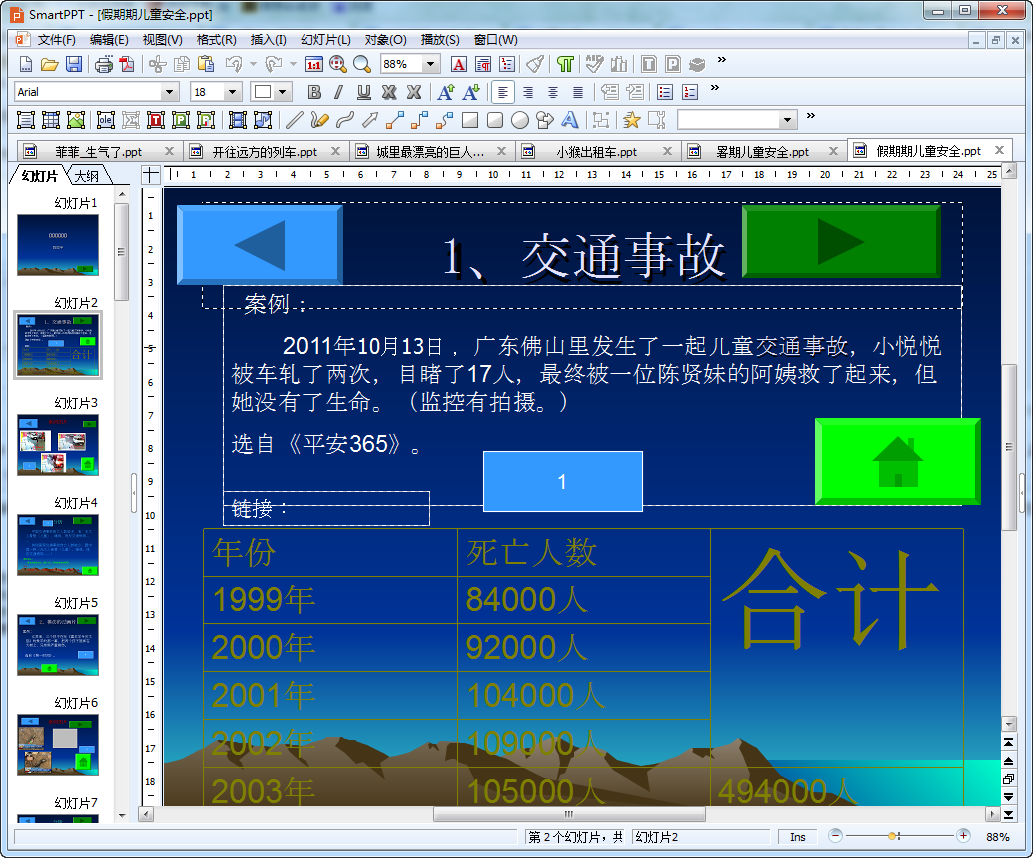1033x858 pixels.
Task: Select the 幻灯片3 thumbnail
Action: (58, 445)
